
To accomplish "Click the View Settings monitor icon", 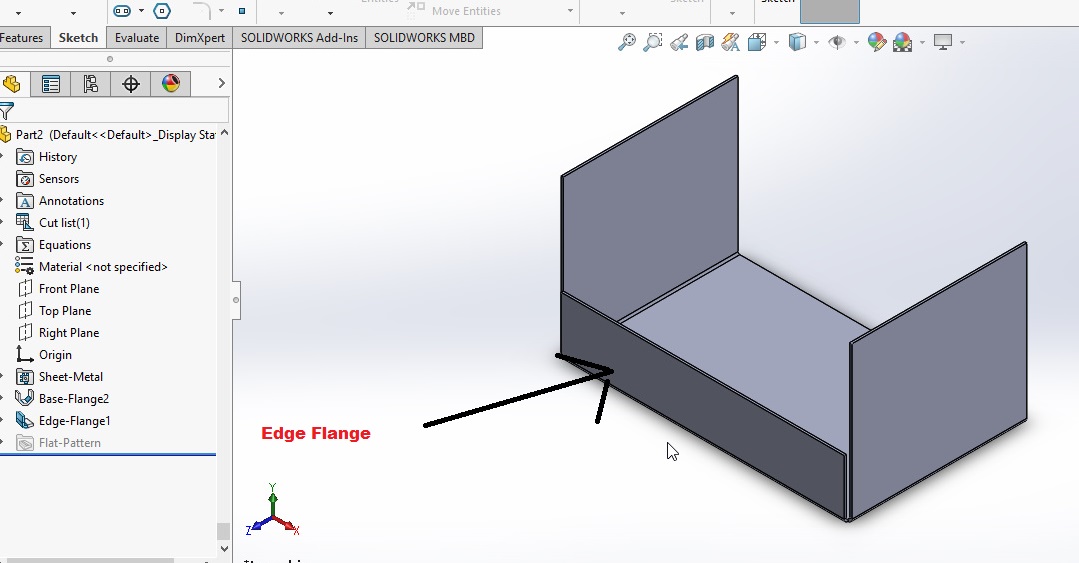I will 943,43.
